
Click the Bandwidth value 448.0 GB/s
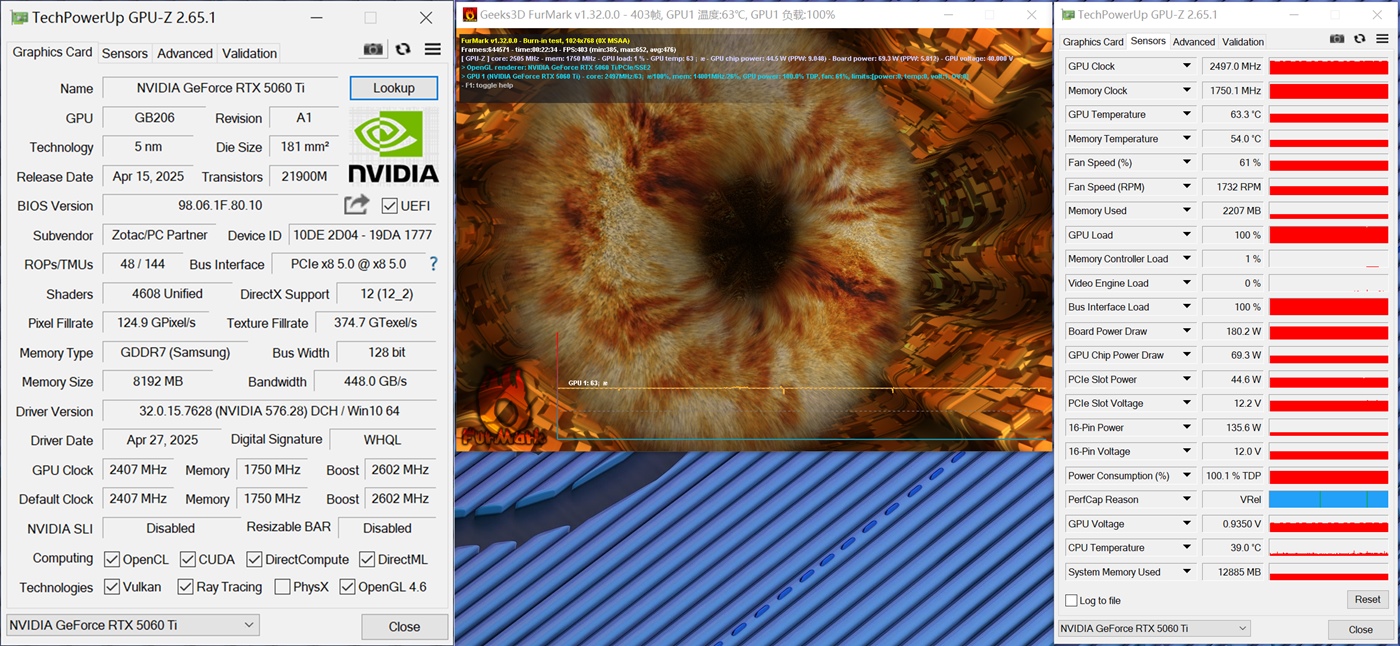pyautogui.click(x=375, y=381)
